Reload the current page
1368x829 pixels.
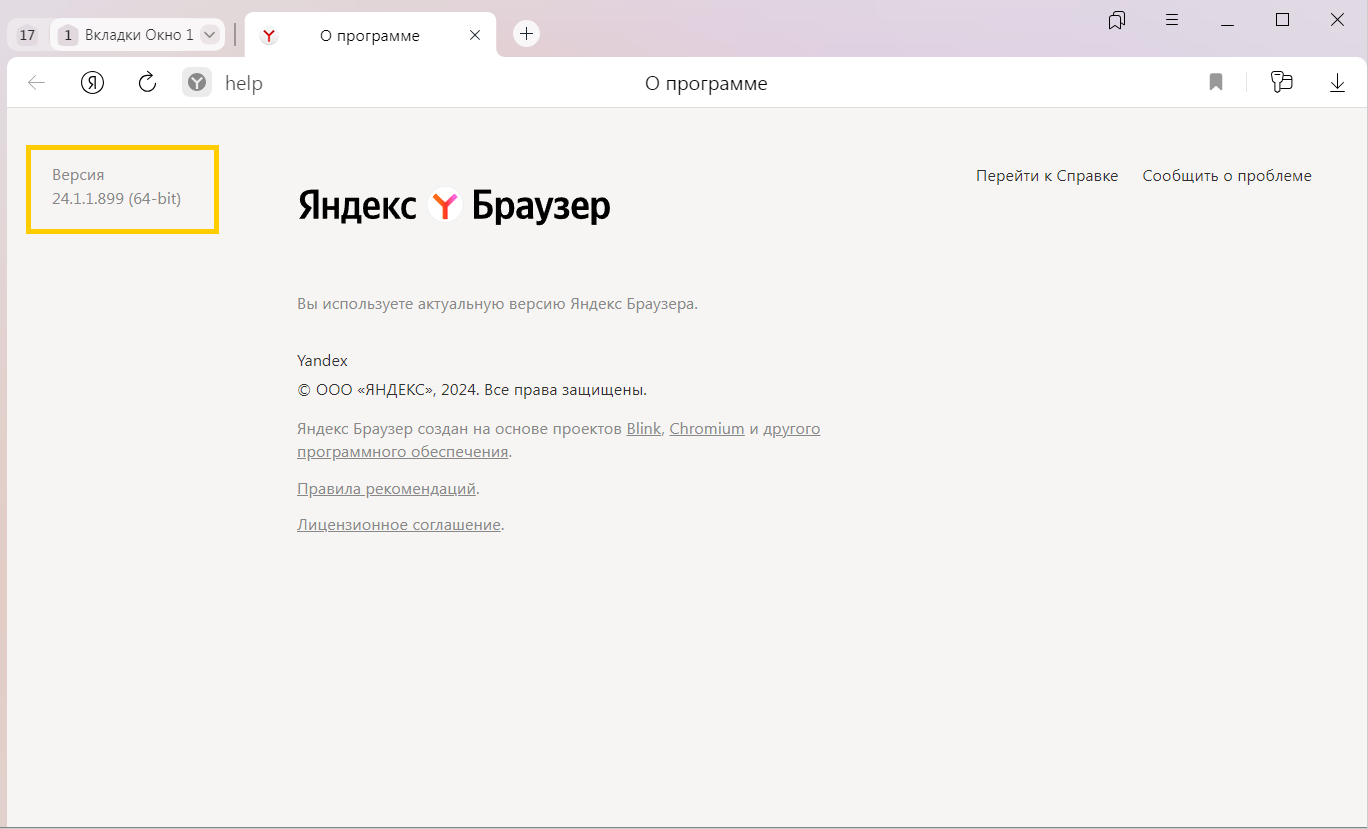click(147, 83)
